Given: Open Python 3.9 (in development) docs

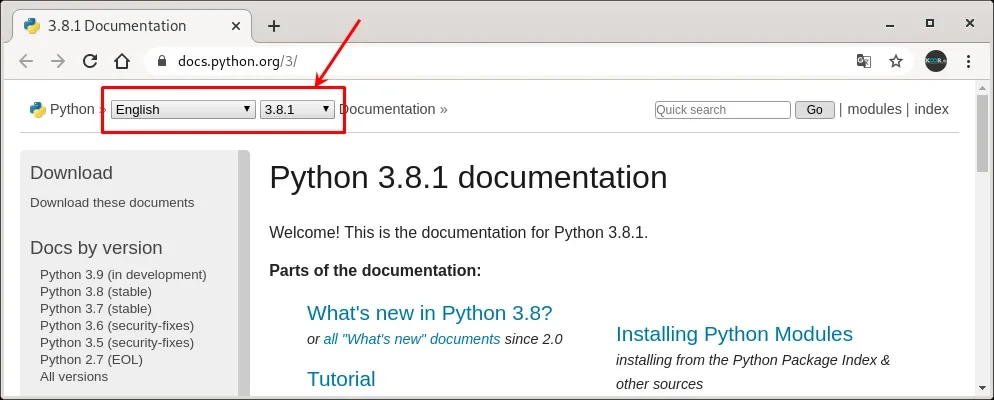Looking at the screenshot, I should pyautogui.click(x=123, y=274).
